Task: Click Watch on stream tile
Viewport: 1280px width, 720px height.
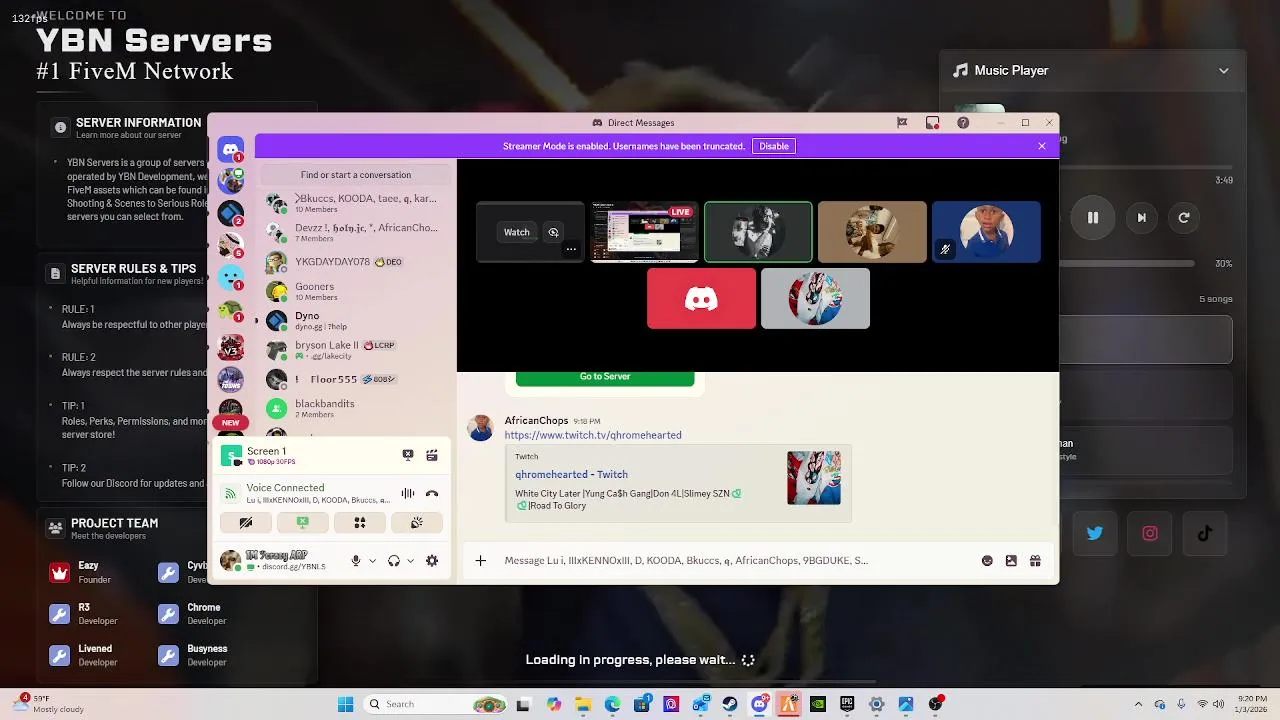Action: 517,232
